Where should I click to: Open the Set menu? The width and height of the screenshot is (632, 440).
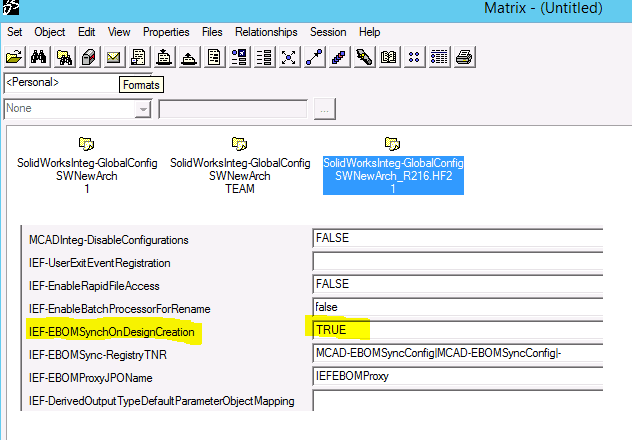click(15, 32)
